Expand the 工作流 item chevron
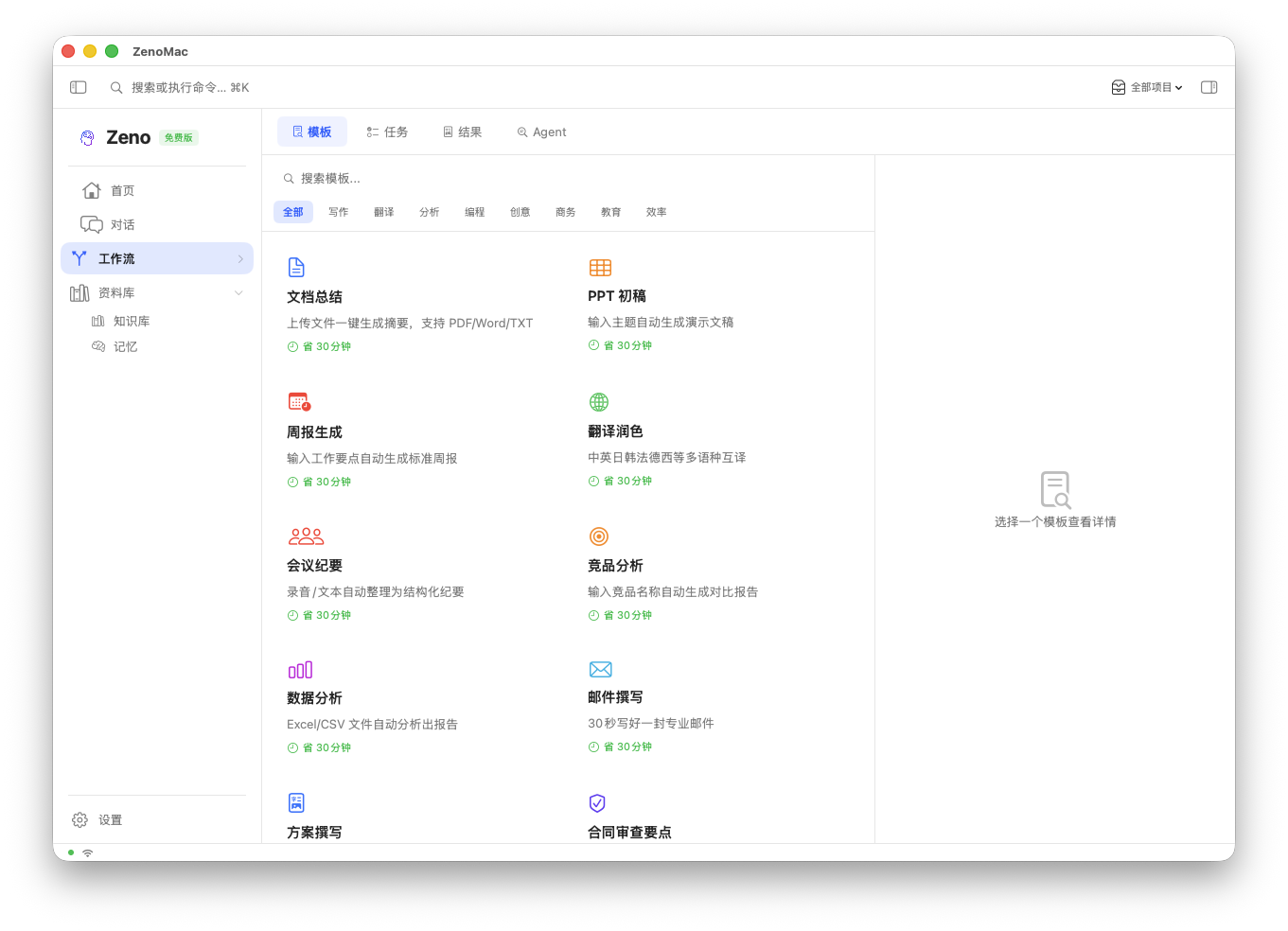Viewport: 1288px width, 931px height. (239, 257)
